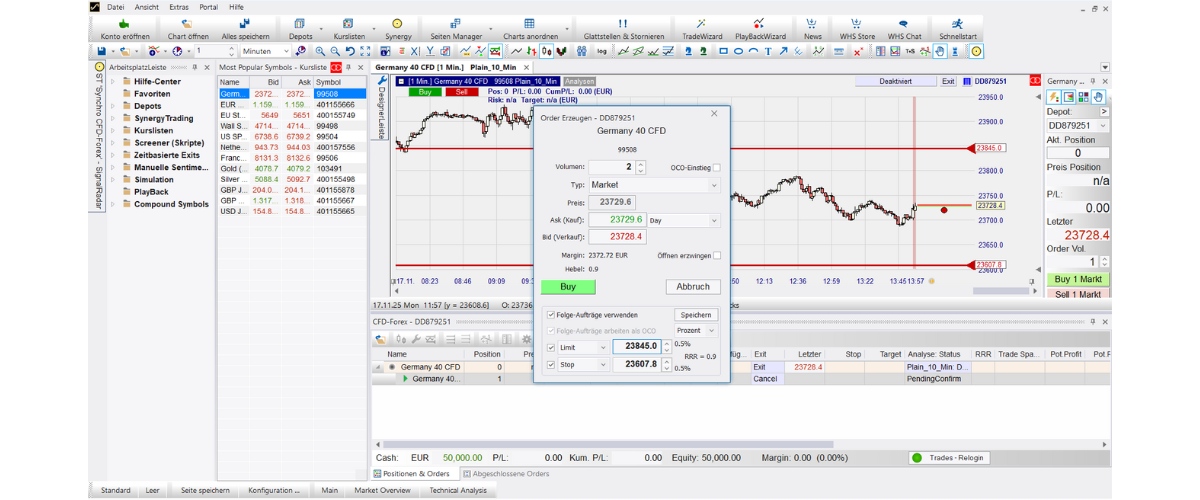Launch the PlayBackWizard
The image size is (1200, 500).
pos(759,22)
